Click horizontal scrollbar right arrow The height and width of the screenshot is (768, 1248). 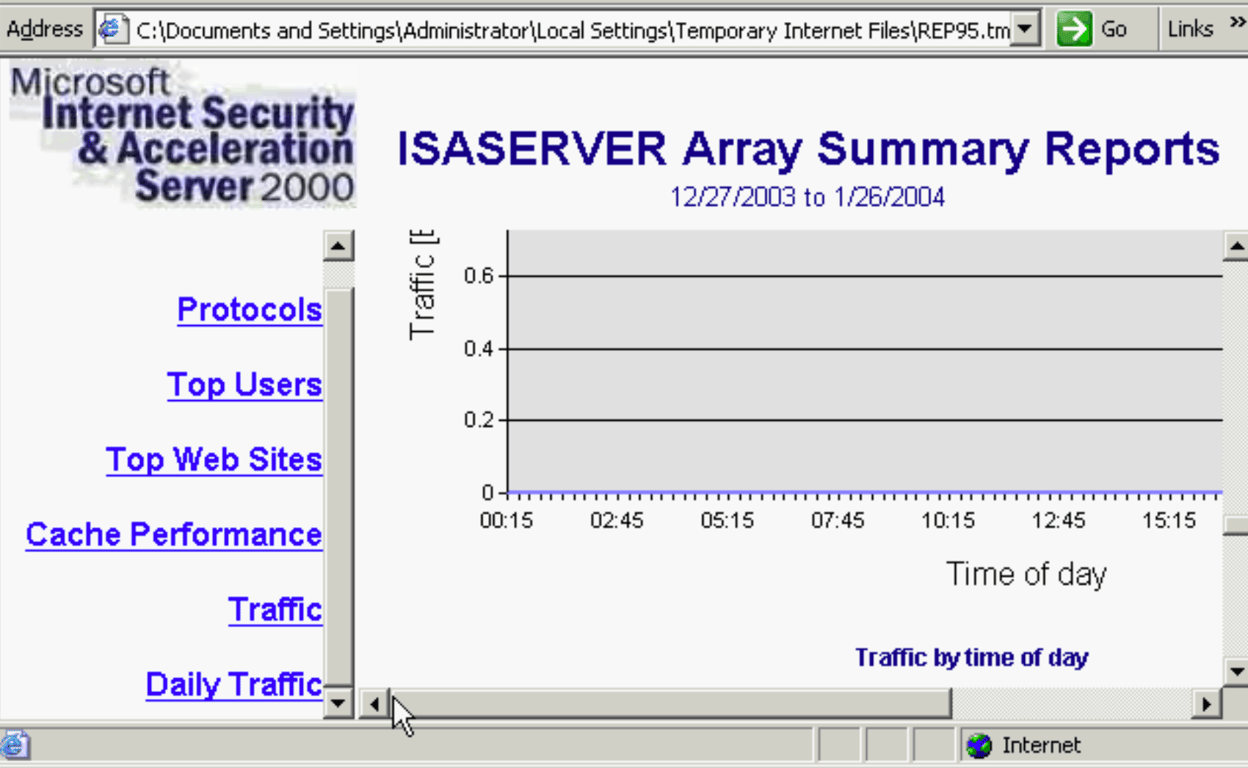pyautogui.click(x=1206, y=704)
